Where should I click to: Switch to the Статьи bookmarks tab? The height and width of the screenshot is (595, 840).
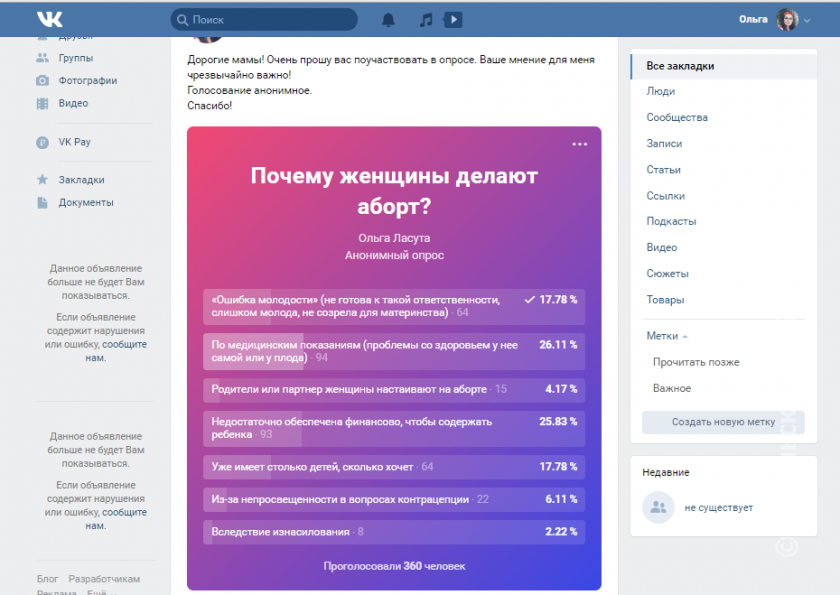(x=663, y=170)
